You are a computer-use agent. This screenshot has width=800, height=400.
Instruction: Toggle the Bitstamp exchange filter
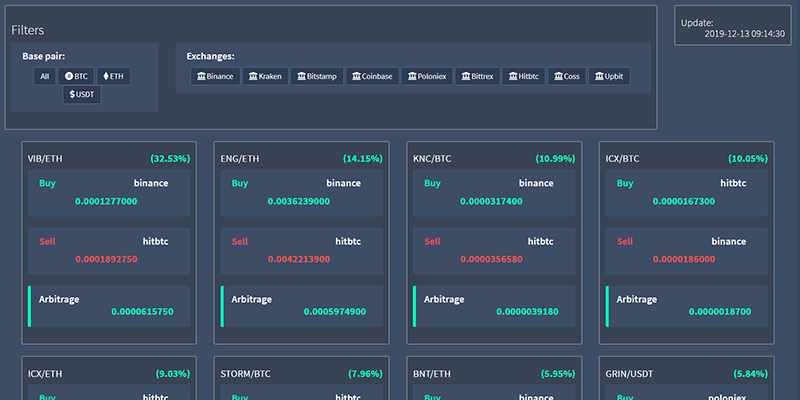point(317,77)
